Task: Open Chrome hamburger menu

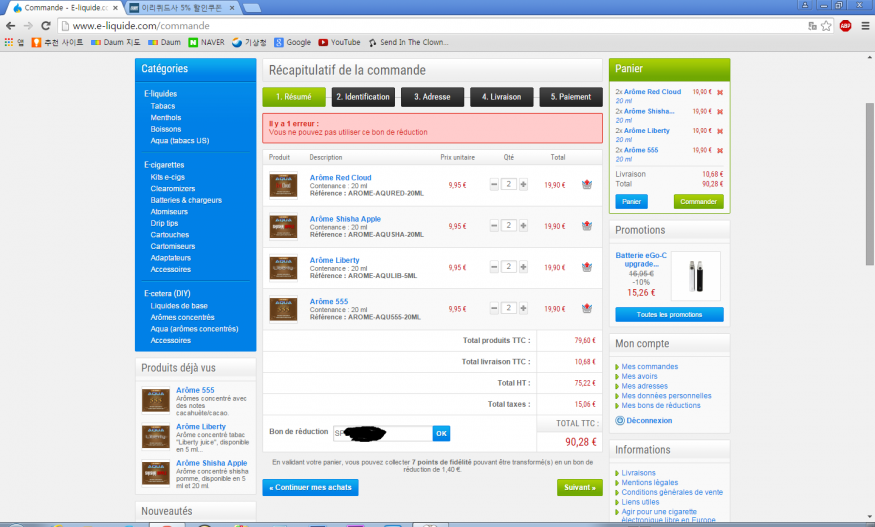Action: pyautogui.click(x=863, y=25)
